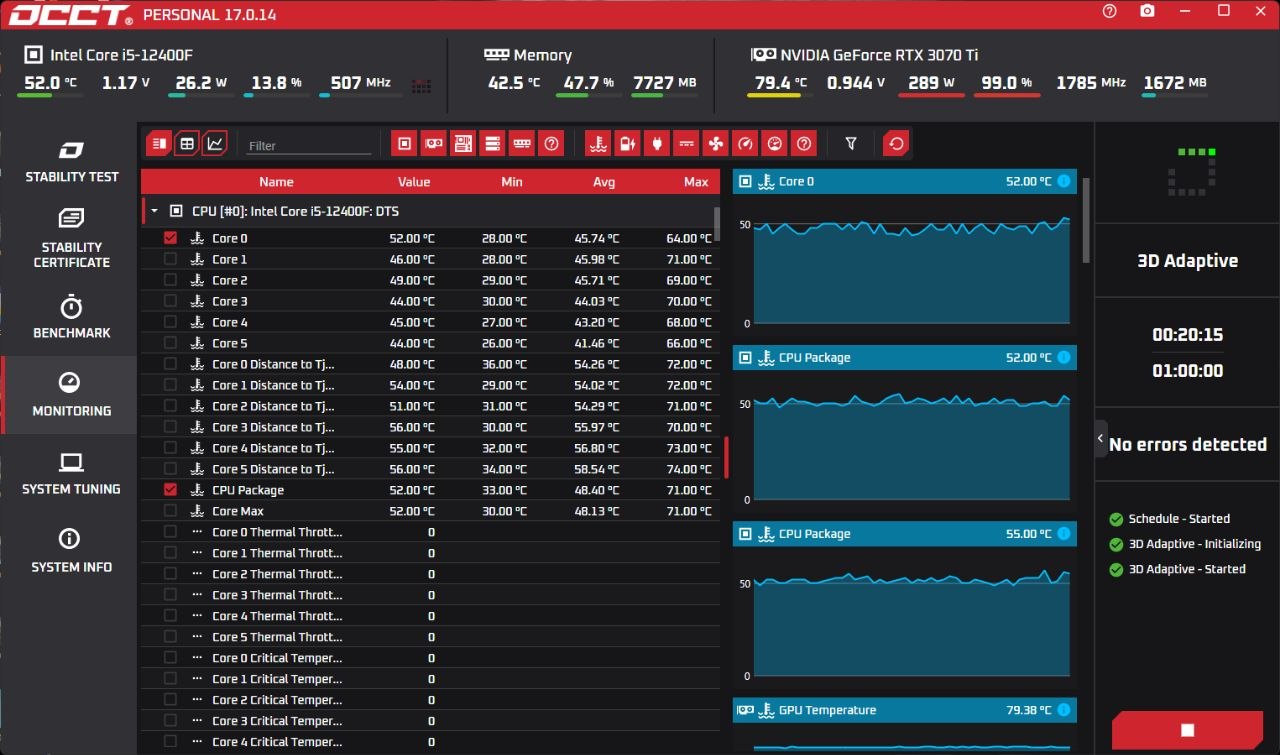This screenshot has height=755, width=1280.
Task: Go to the Benchmark section
Action: coord(71,317)
